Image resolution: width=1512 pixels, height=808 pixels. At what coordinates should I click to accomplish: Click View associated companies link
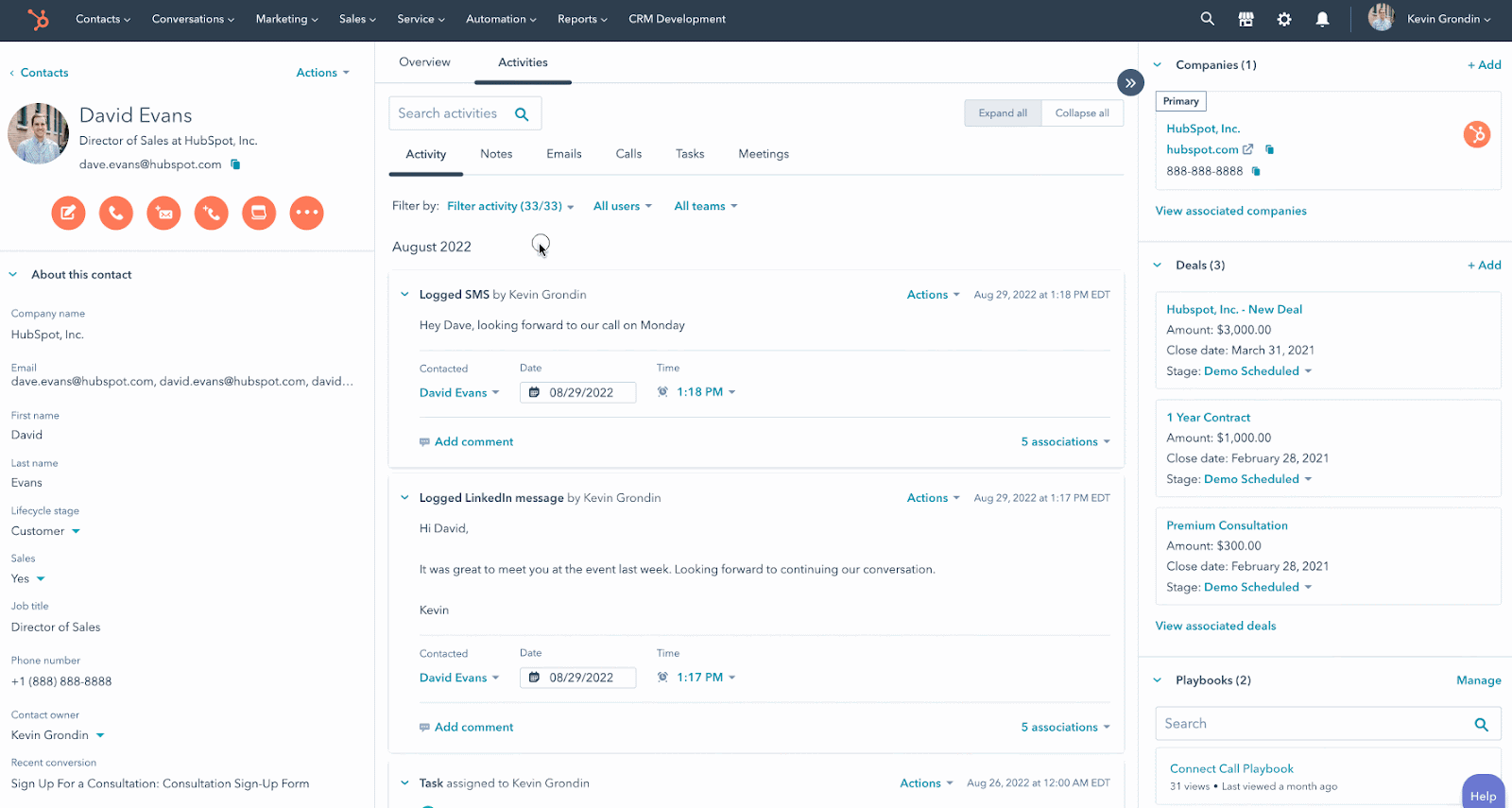point(1230,211)
